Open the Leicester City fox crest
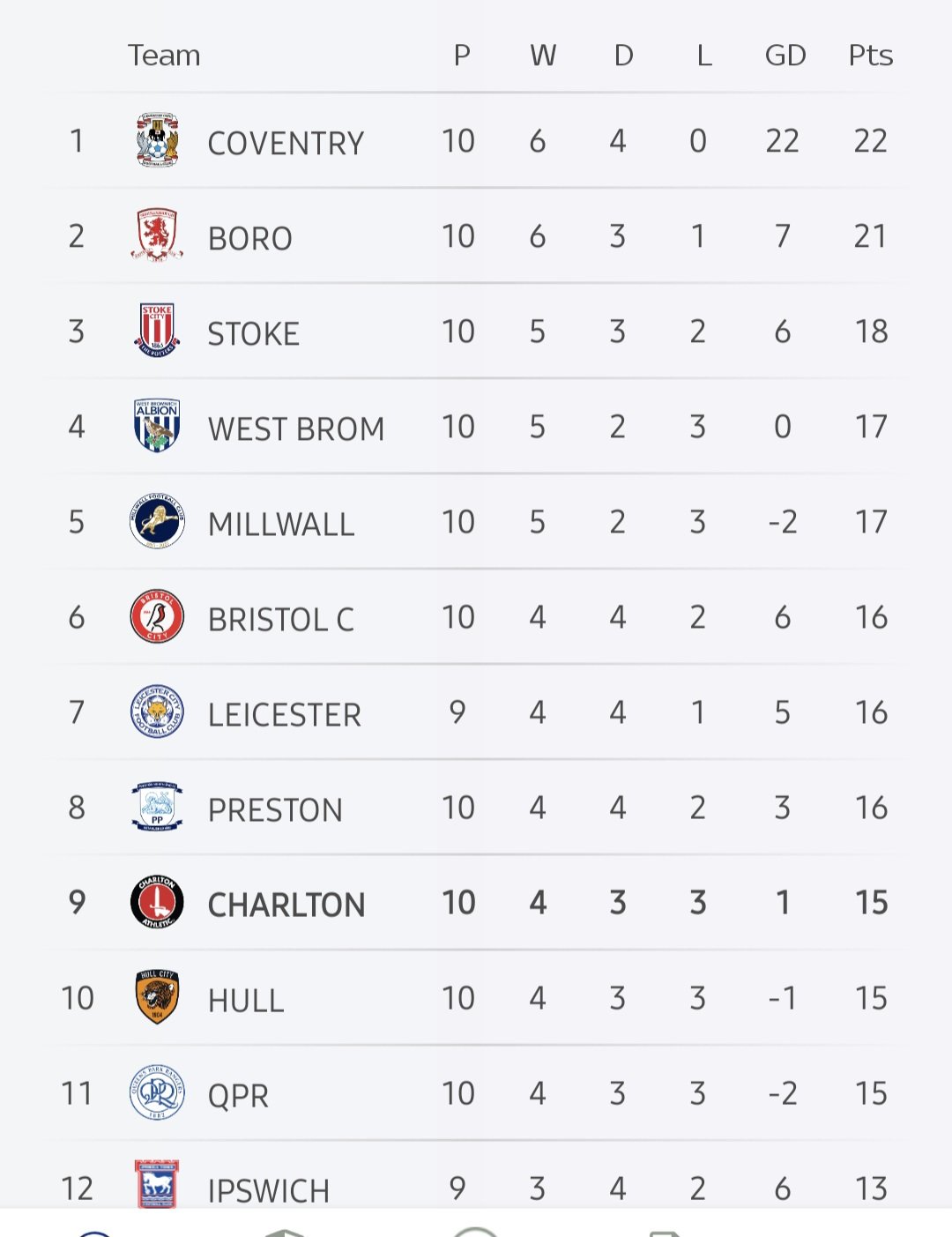The image size is (952, 1237). click(157, 712)
